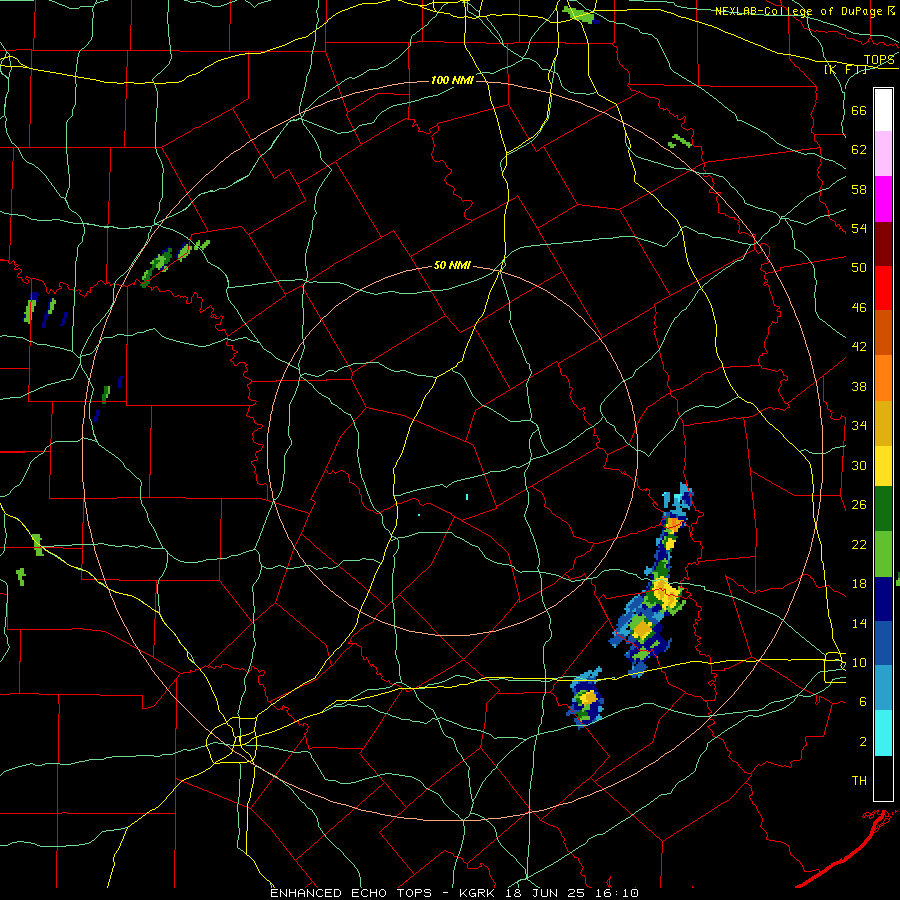The height and width of the screenshot is (900, 900).
Task: Click the legend value '66'
Action: tap(859, 110)
